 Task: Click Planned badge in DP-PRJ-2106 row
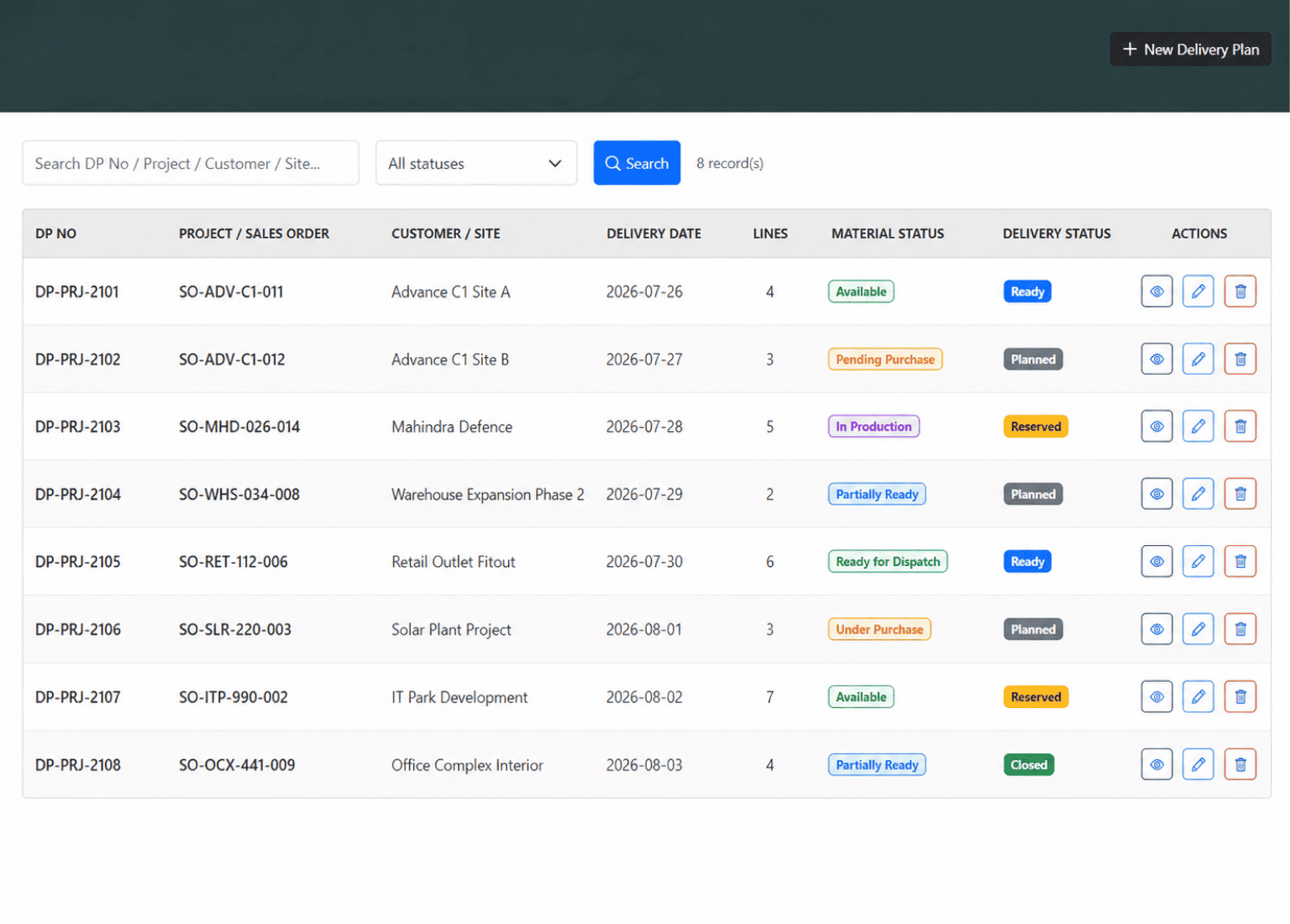(1033, 629)
